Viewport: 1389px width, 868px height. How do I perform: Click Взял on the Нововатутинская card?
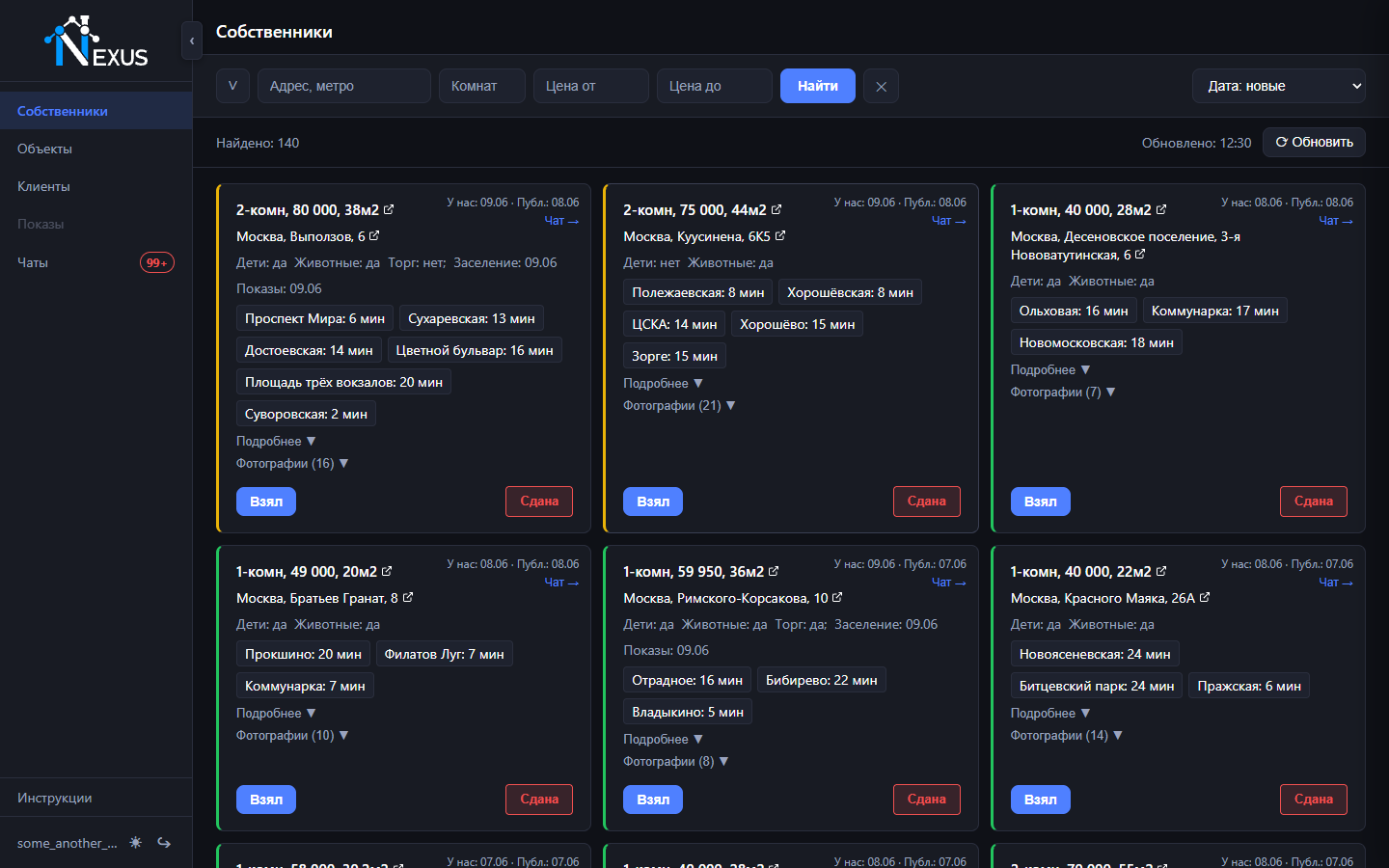(x=1040, y=502)
